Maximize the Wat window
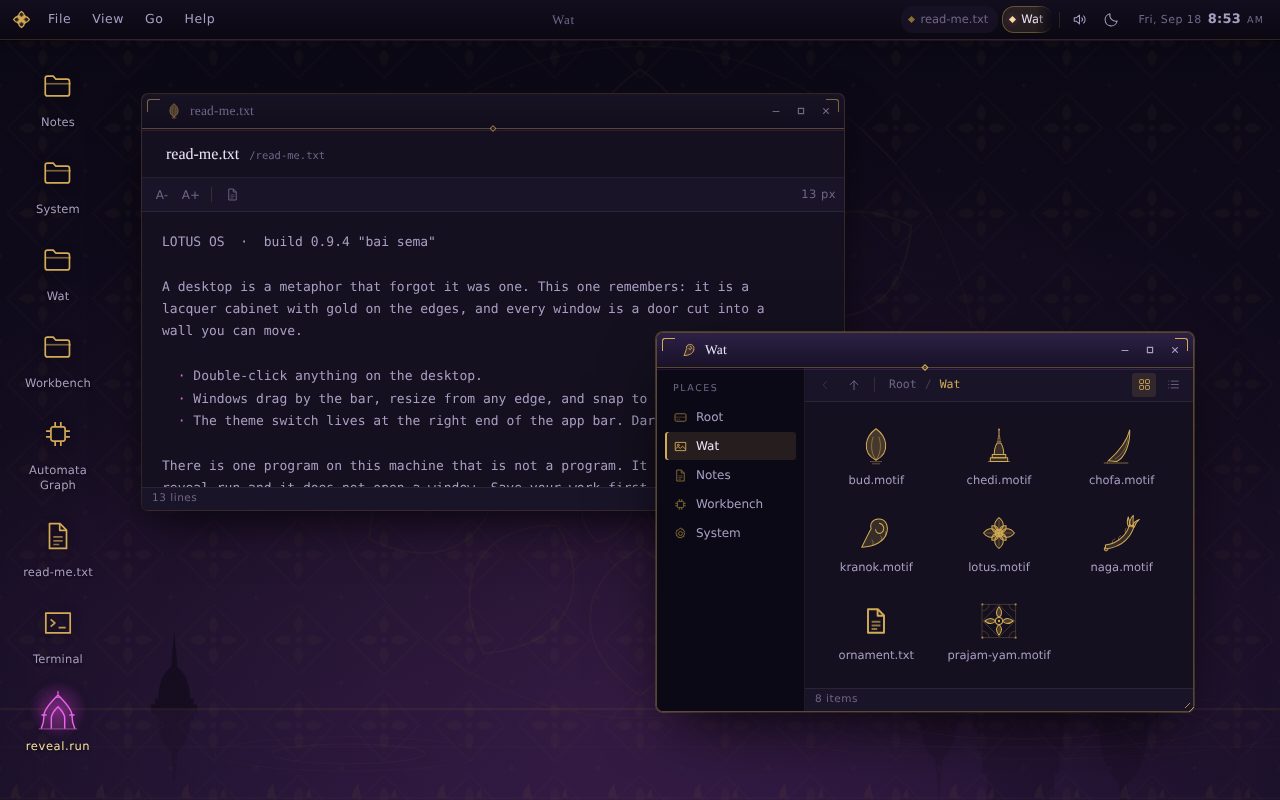 pyautogui.click(x=1150, y=350)
